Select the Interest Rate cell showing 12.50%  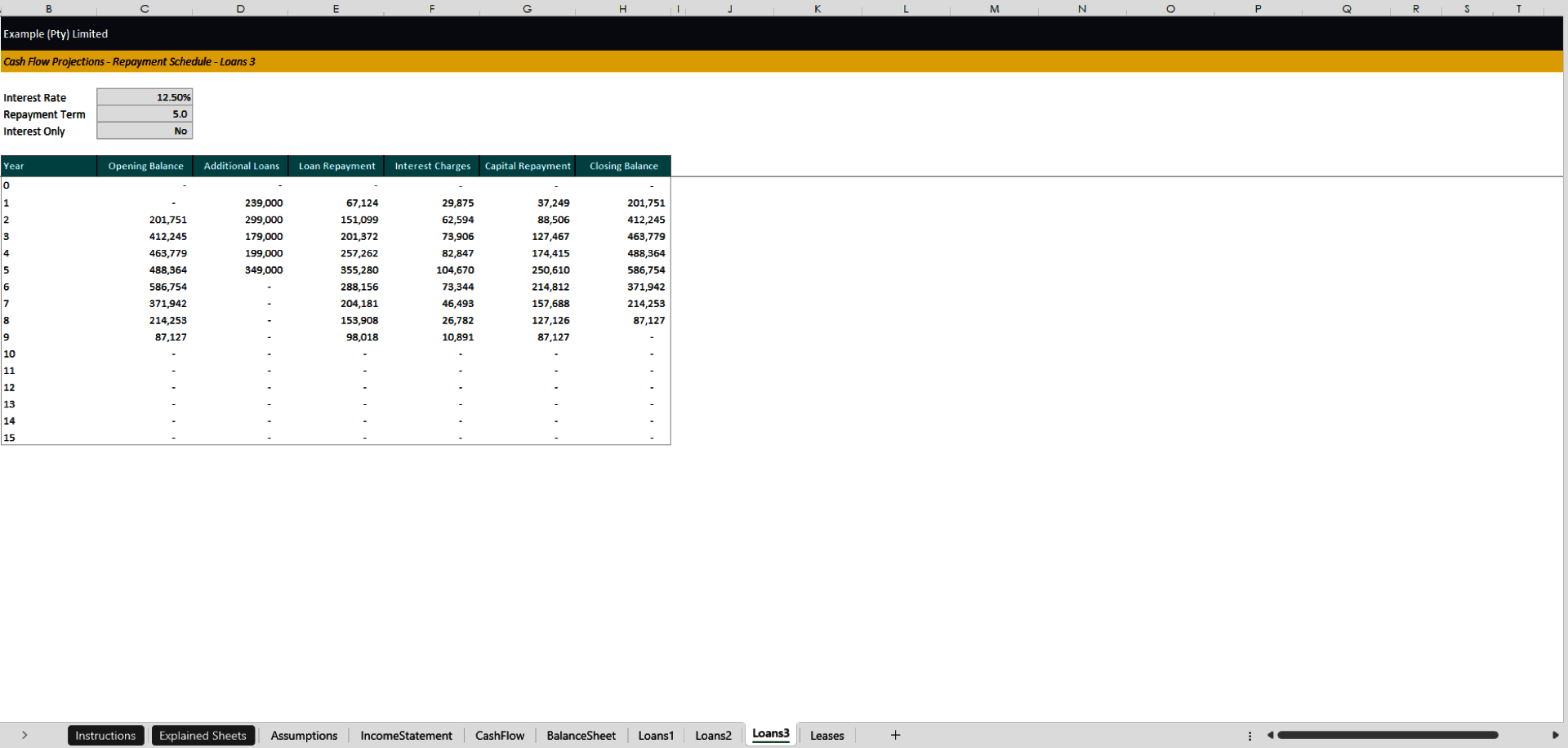(145, 96)
